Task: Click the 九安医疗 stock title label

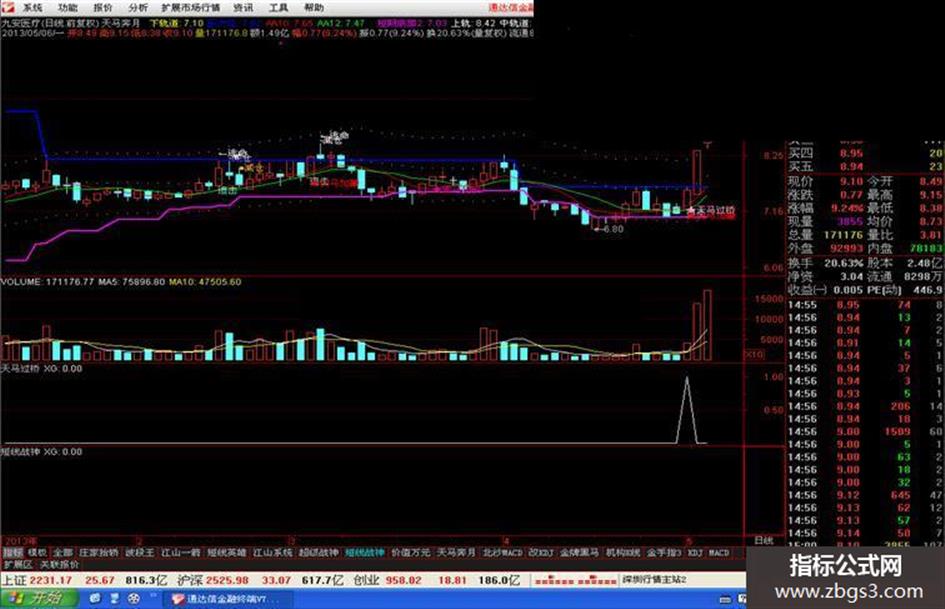Action: coord(20,23)
